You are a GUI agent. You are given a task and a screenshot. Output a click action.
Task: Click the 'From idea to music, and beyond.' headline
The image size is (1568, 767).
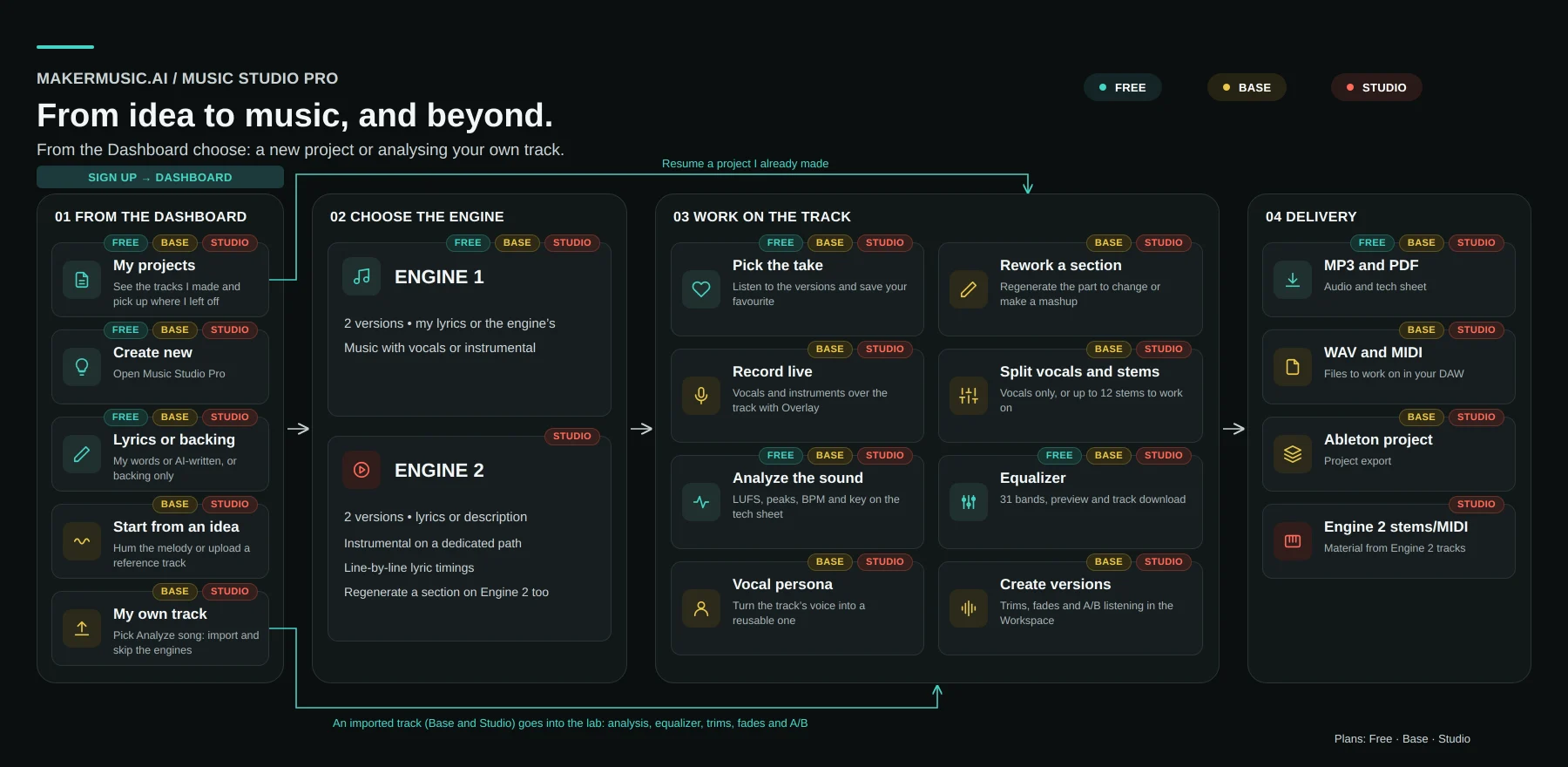[x=294, y=115]
